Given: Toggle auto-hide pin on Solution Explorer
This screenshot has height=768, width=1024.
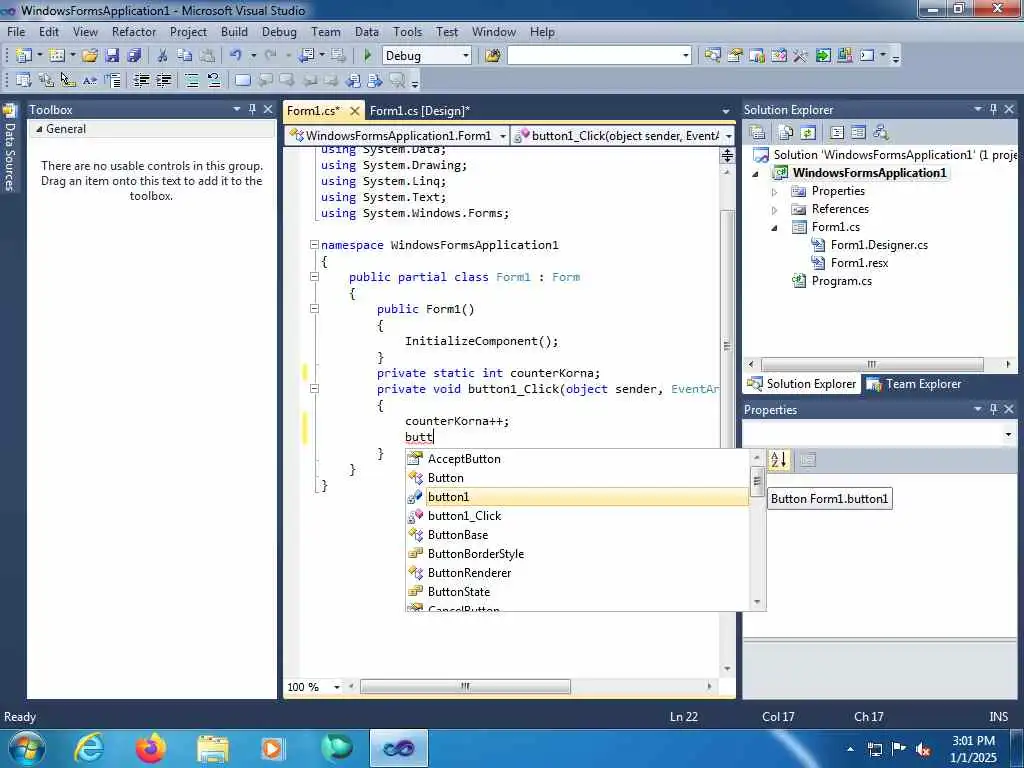Looking at the screenshot, I should pos(993,109).
